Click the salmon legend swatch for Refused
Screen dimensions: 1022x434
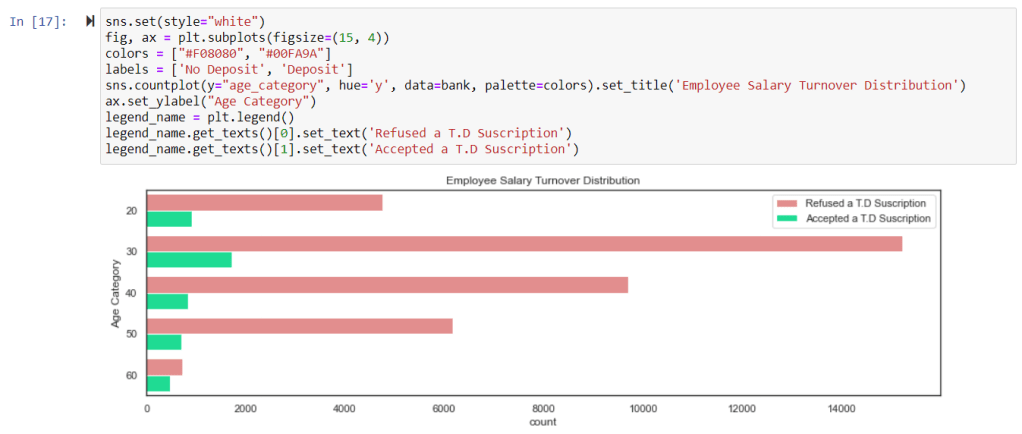tap(782, 203)
